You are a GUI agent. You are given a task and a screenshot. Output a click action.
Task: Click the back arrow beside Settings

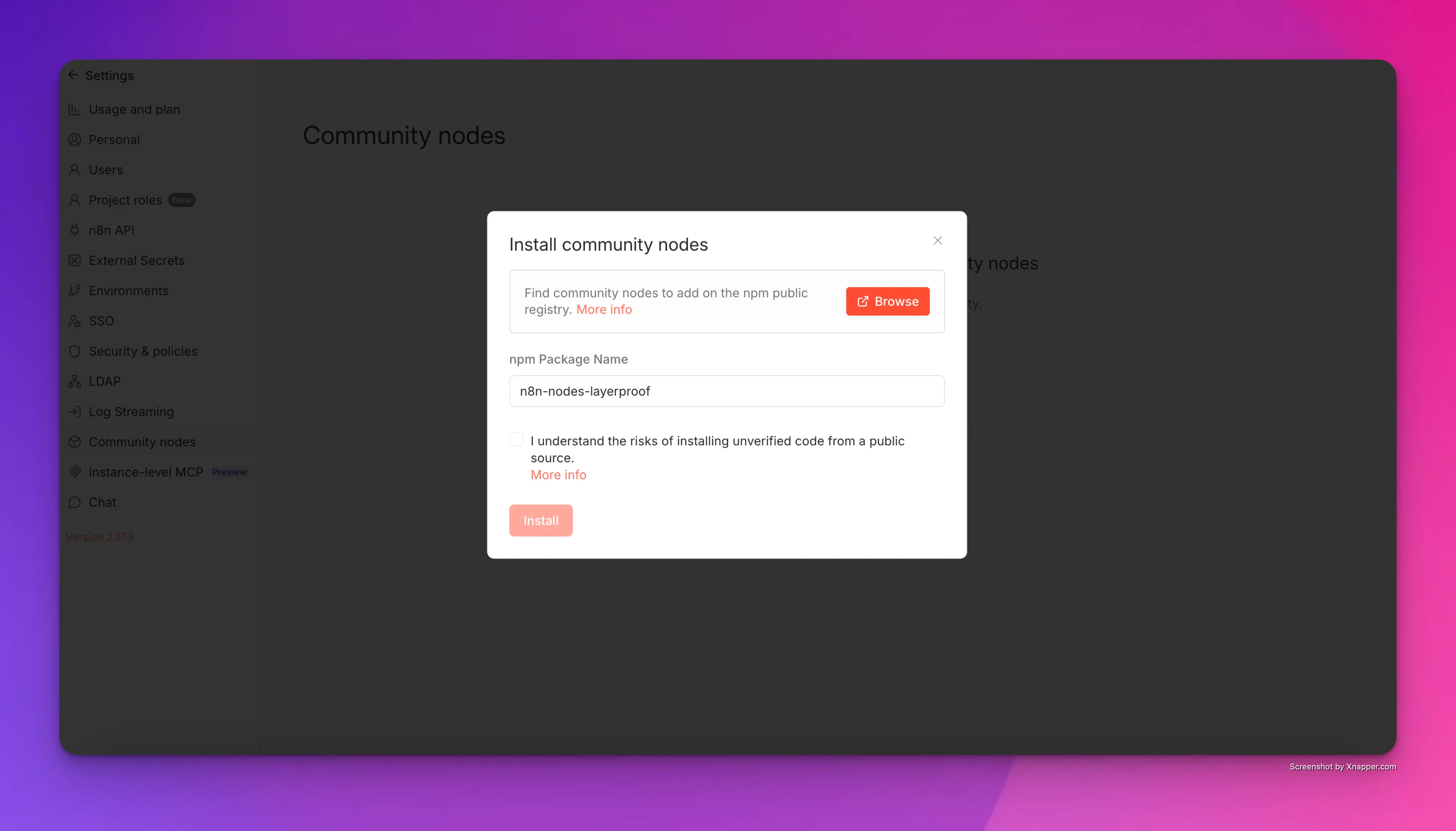pos(73,75)
